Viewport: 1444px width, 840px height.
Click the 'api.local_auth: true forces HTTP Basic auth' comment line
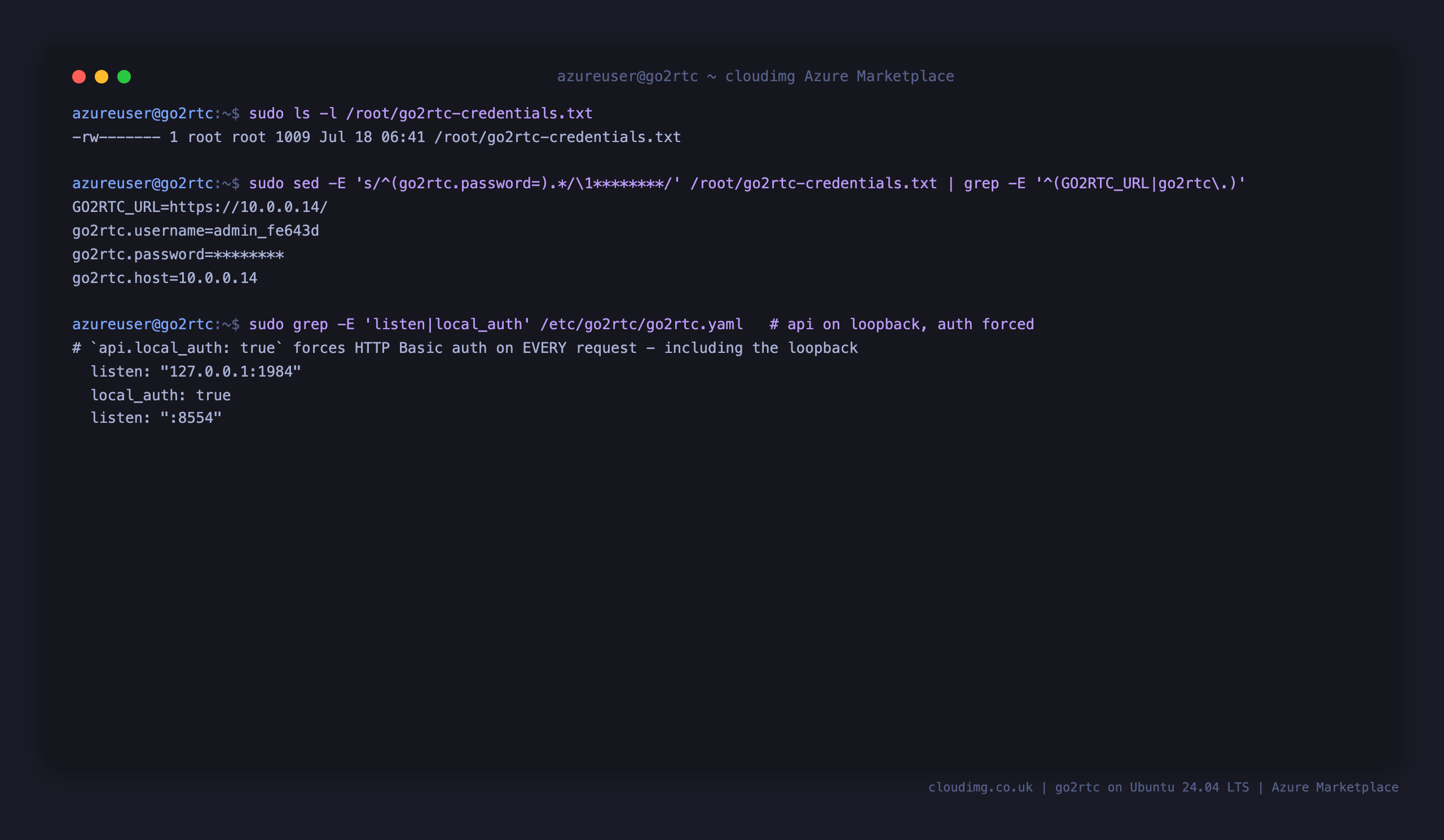(465, 348)
